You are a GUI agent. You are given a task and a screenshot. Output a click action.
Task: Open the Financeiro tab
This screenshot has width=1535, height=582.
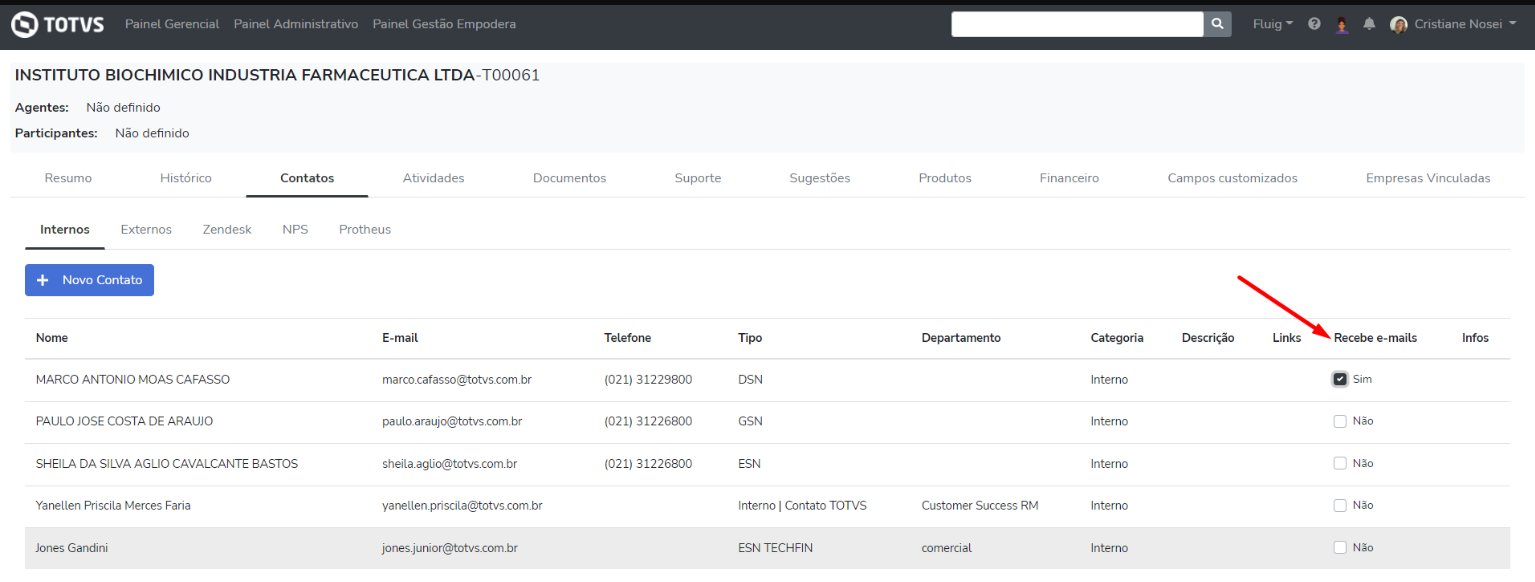[1069, 178]
